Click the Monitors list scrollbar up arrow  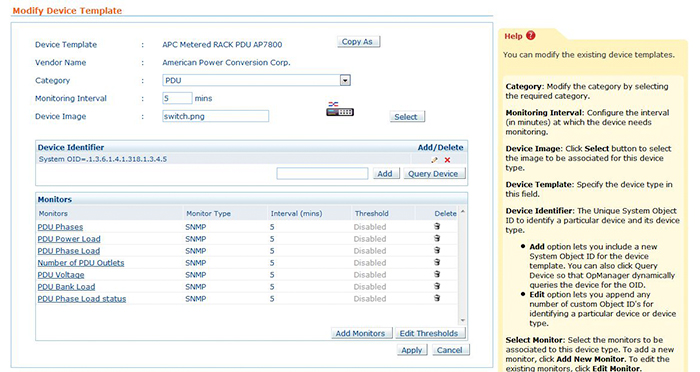pos(462,212)
